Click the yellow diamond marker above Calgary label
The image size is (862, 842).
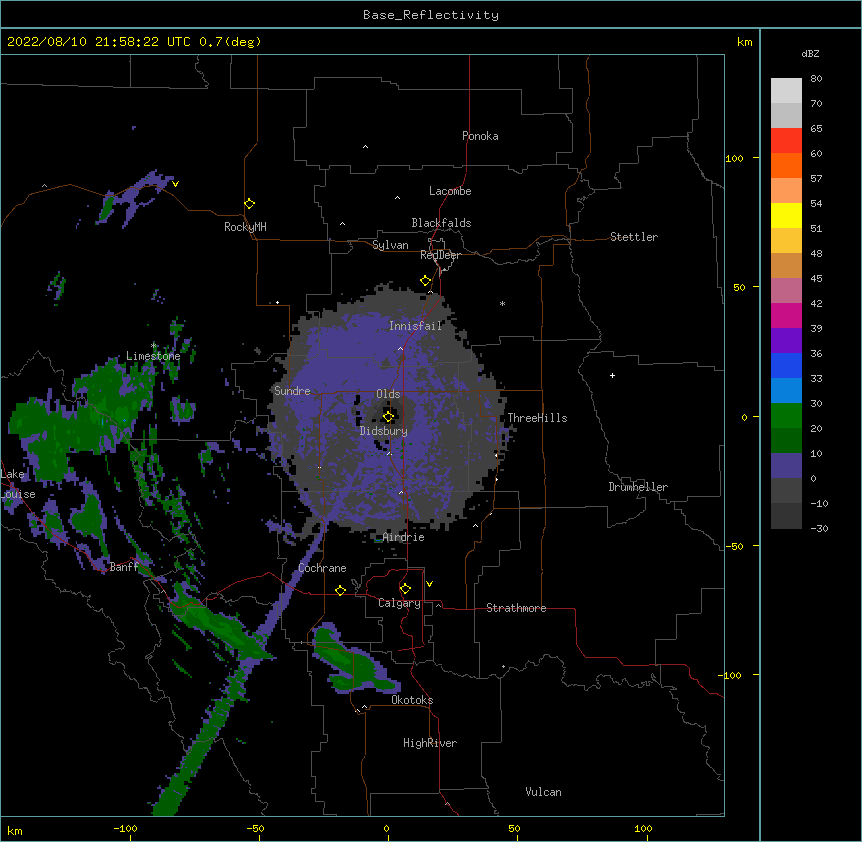click(405, 589)
